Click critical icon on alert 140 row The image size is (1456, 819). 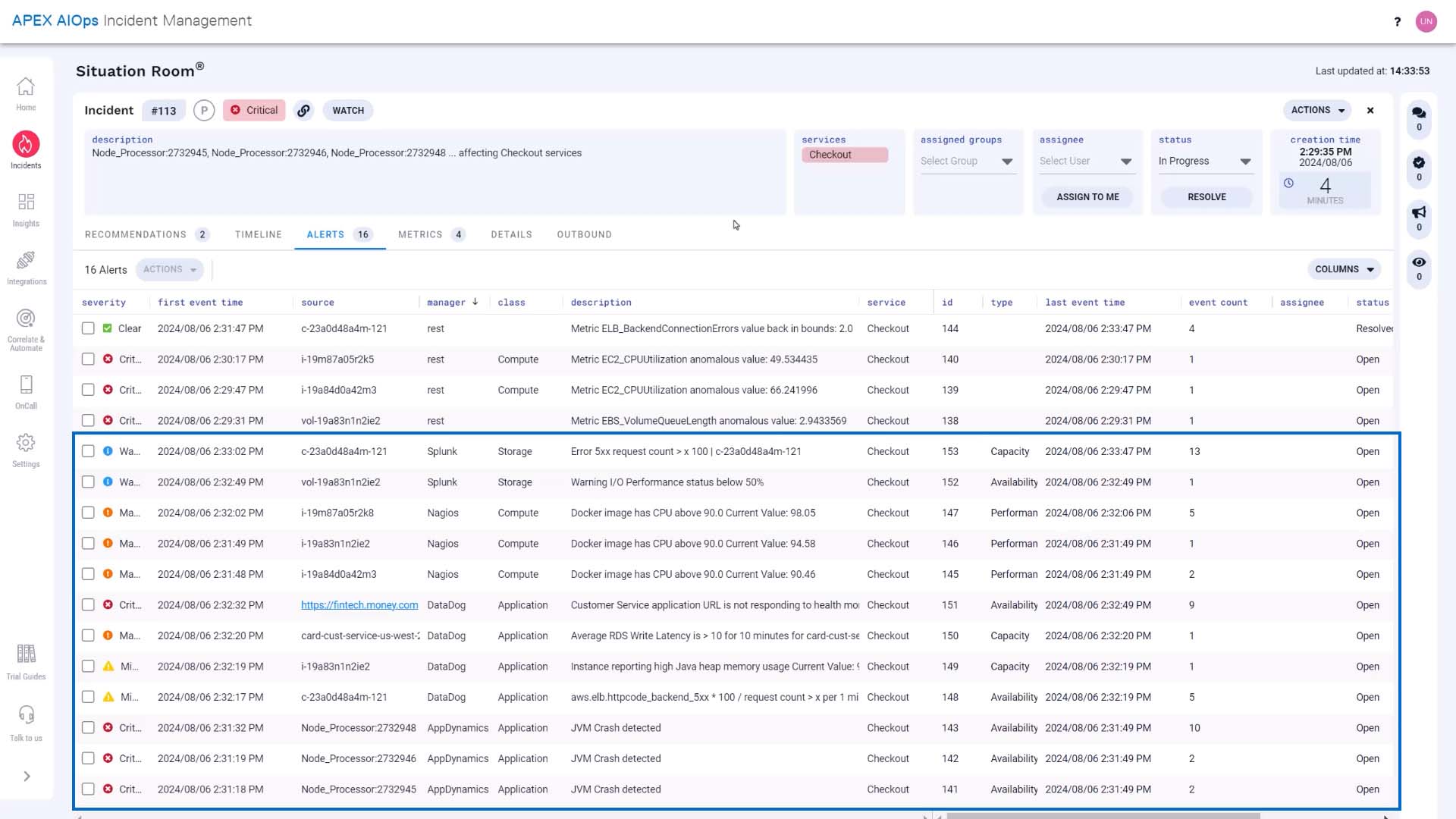(108, 359)
